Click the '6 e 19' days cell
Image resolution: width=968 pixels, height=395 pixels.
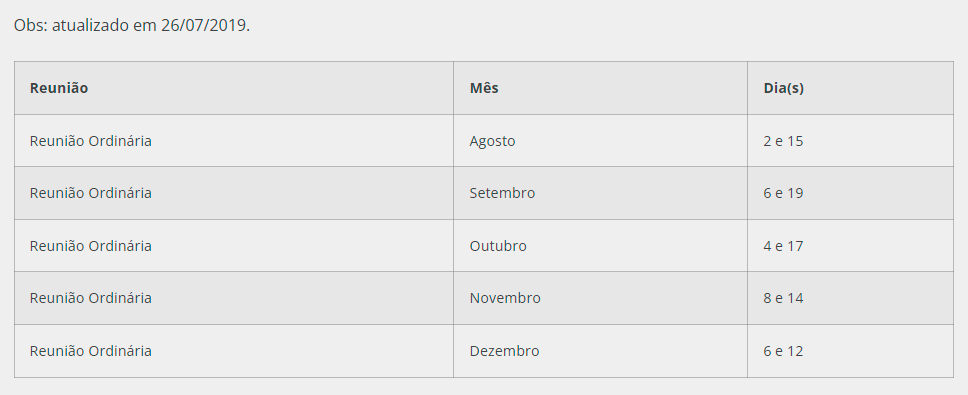pyautogui.click(x=850, y=193)
